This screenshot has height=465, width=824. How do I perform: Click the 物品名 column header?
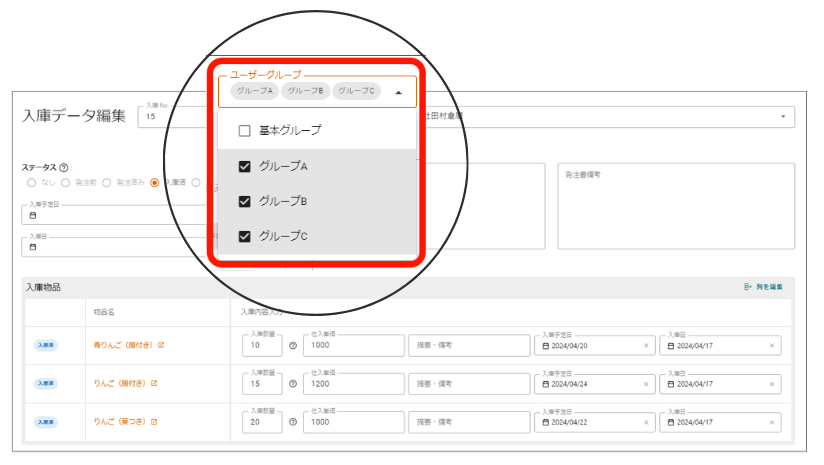tap(104, 312)
